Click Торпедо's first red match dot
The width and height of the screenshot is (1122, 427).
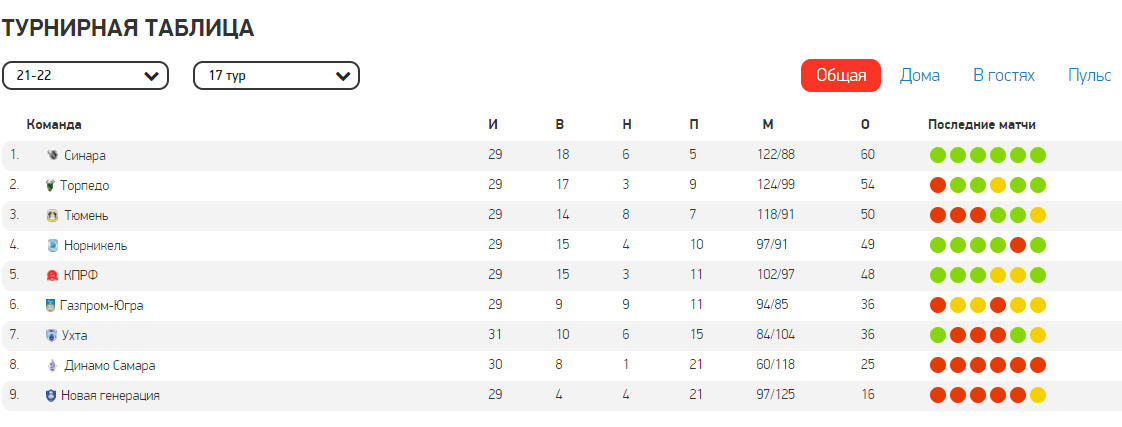[937, 185]
